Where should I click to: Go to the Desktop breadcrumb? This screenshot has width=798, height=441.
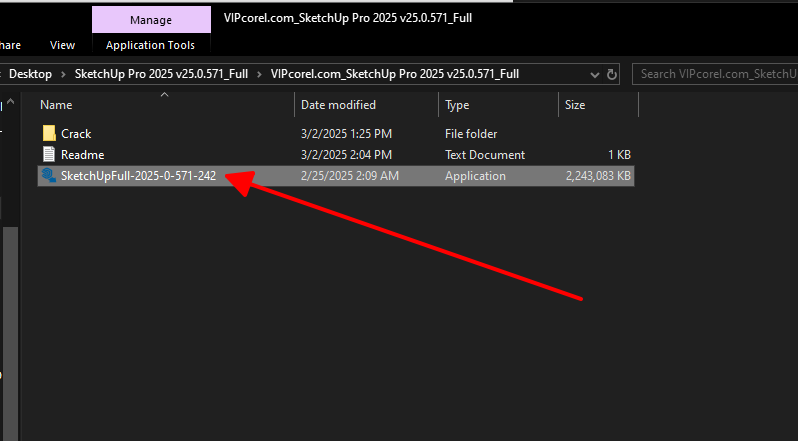[x=31, y=74]
